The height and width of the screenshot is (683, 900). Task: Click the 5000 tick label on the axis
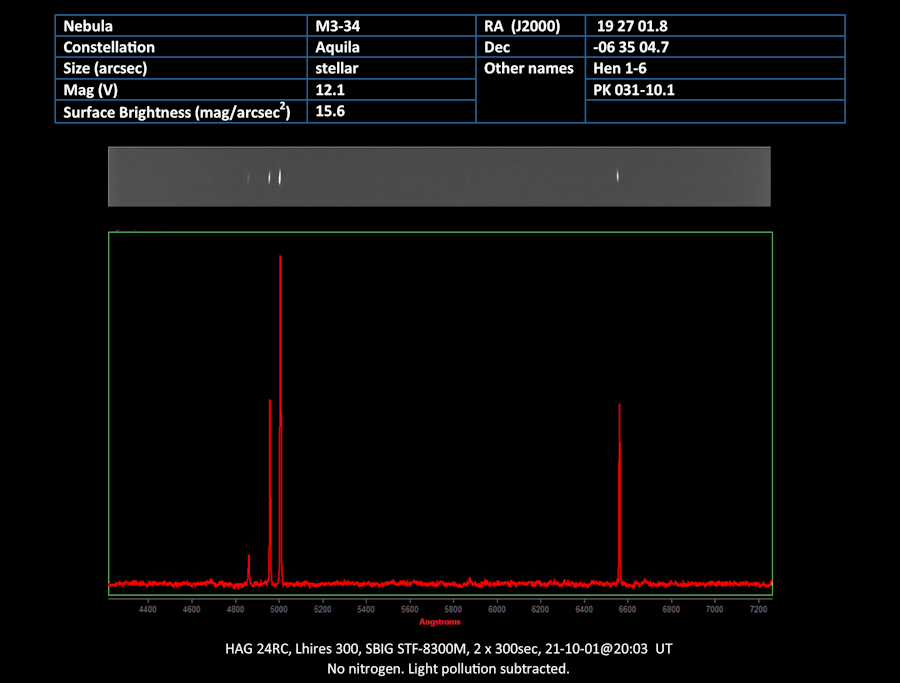[x=279, y=610]
